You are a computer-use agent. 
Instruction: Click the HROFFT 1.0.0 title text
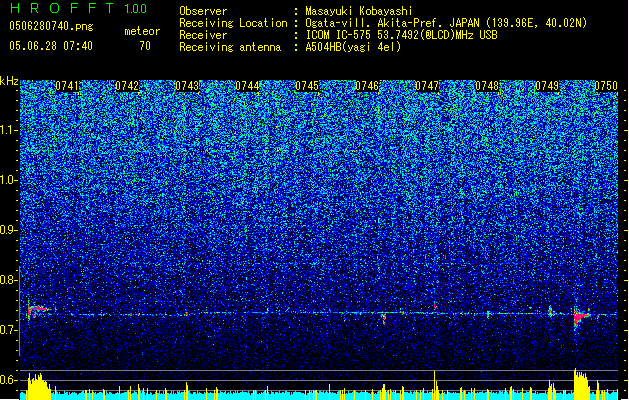tap(78, 8)
